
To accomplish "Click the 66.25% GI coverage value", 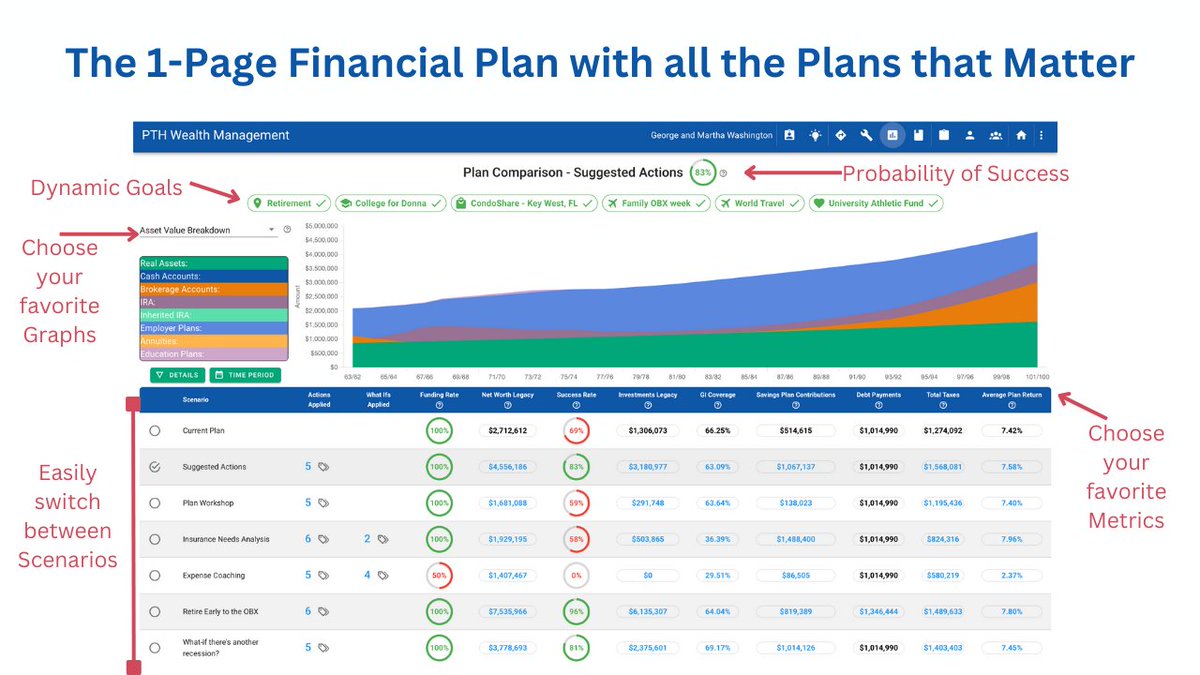I will point(717,431).
